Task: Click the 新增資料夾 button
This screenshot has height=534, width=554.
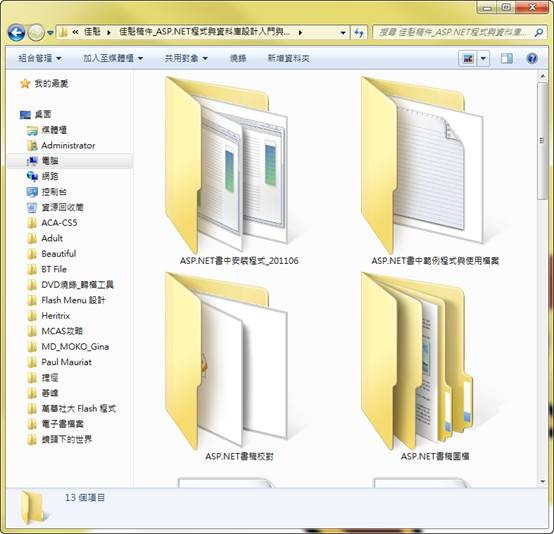Action: coord(288,58)
